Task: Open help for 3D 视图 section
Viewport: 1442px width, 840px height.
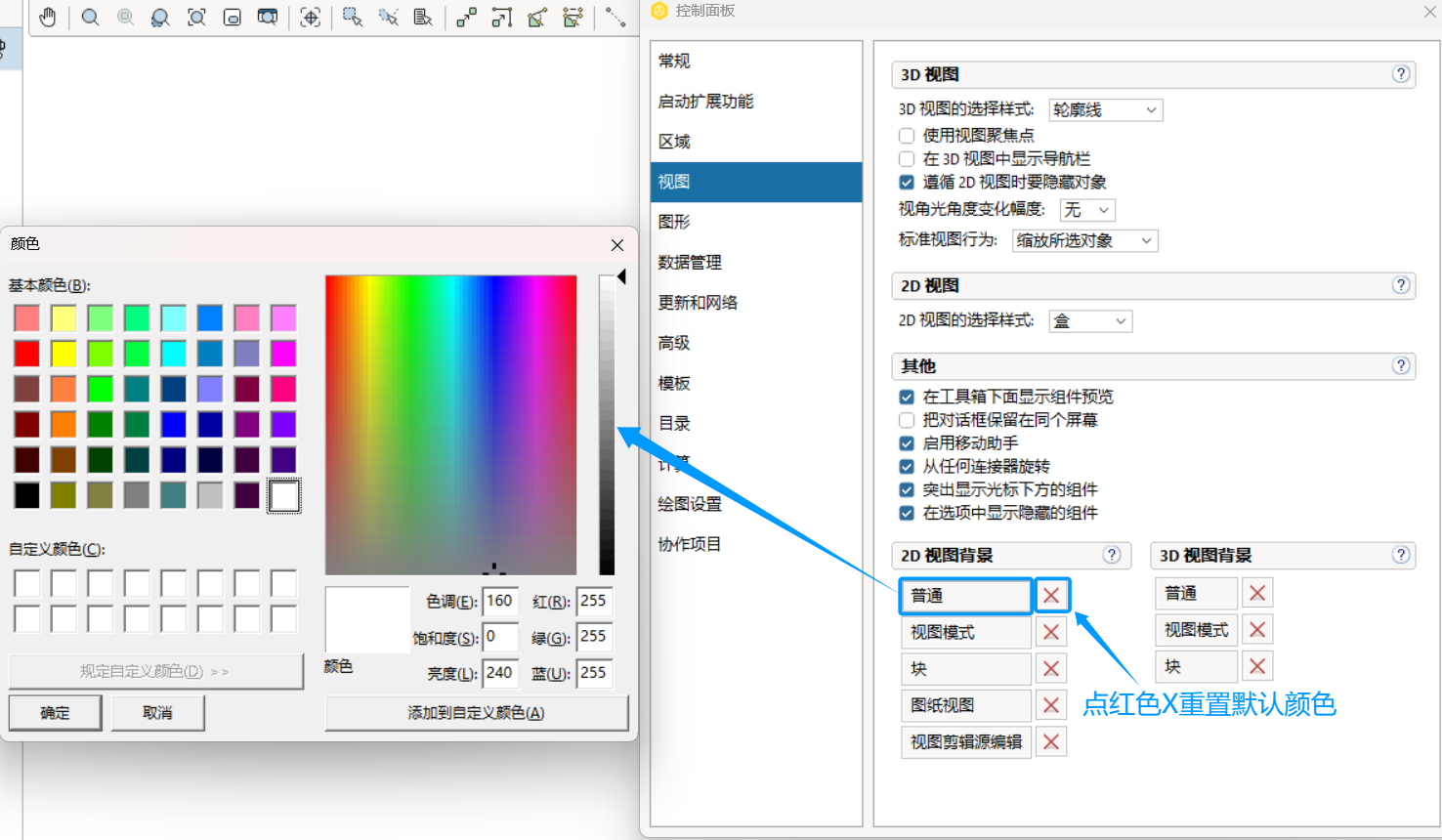Action: 1401,74
